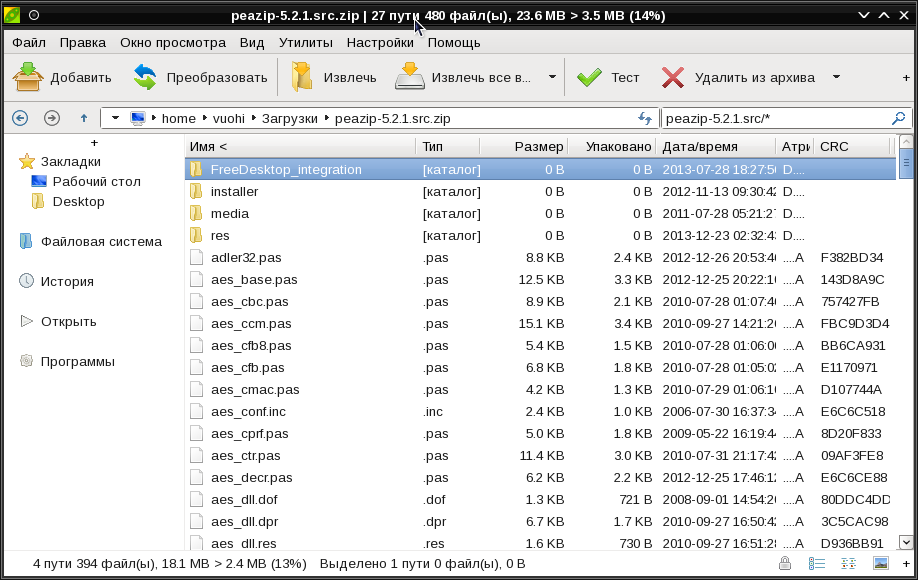Viewport: 918px width, 580px height.
Task: Select the res folder row
Action: (x=540, y=235)
